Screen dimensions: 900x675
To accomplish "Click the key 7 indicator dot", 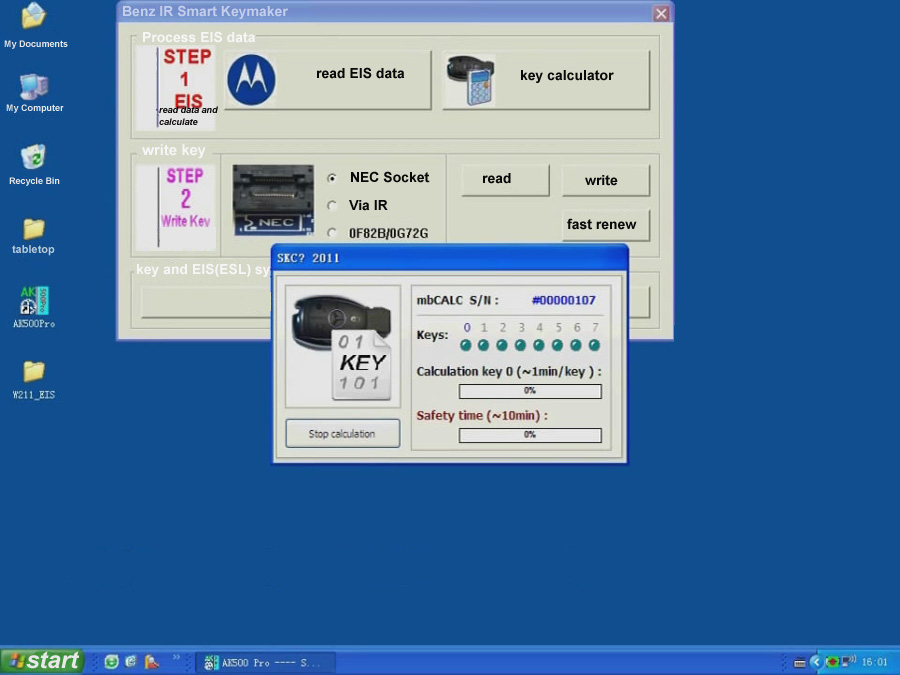I will pos(595,345).
